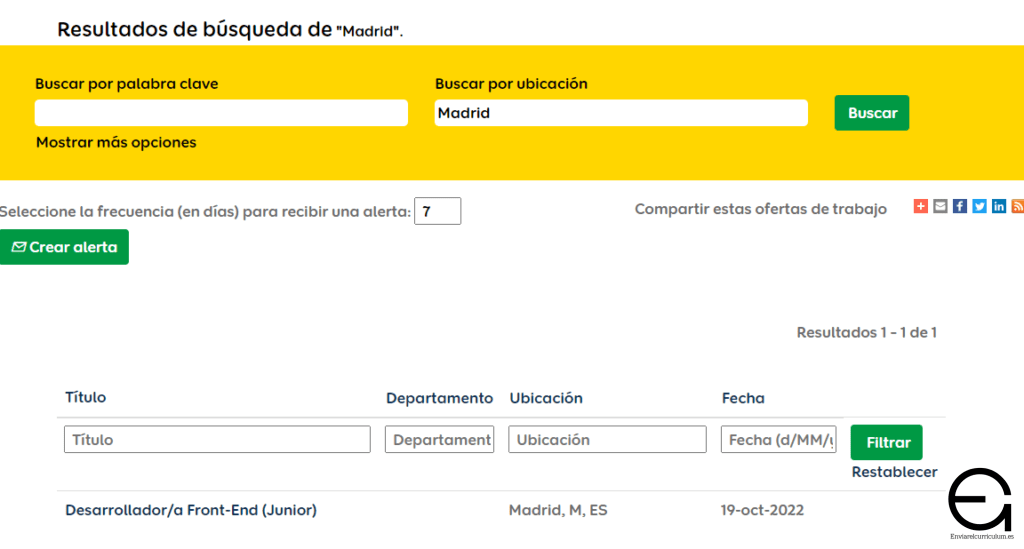Sort results by Título column header
The width and height of the screenshot is (1024, 549).
point(86,397)
